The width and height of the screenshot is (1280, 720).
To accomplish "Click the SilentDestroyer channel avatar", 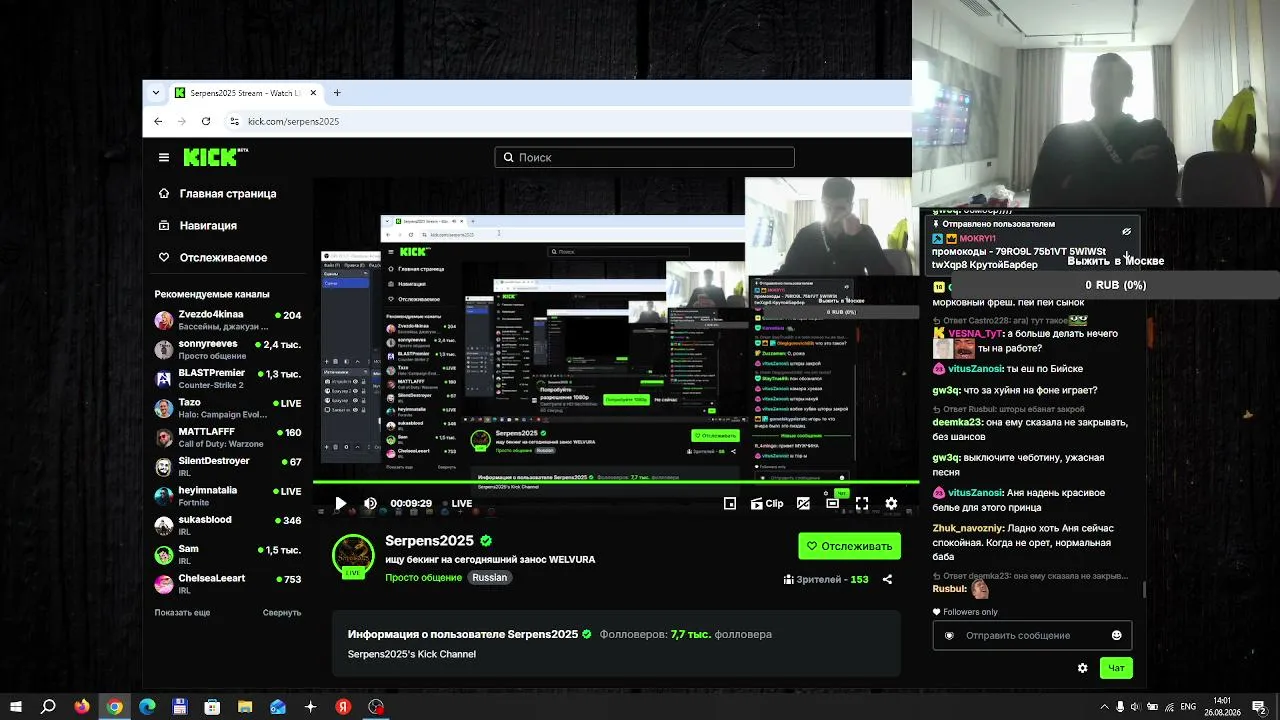I will [x=164, y=467].
